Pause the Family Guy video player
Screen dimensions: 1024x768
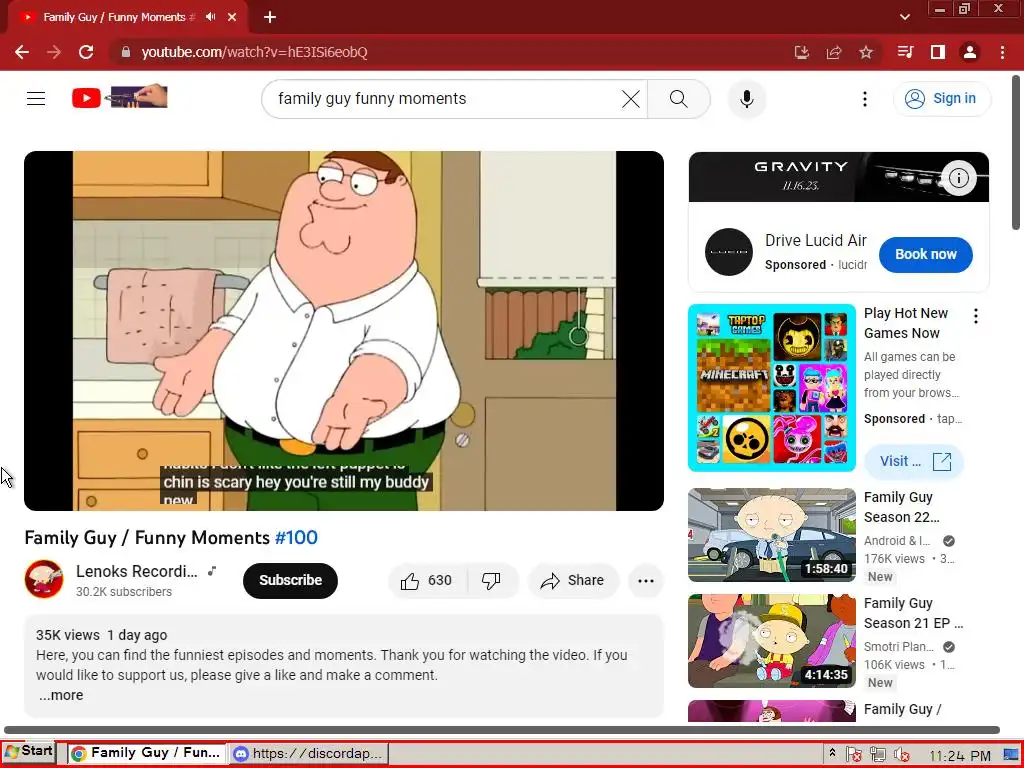pyautogui.click(x=344, y=330)
